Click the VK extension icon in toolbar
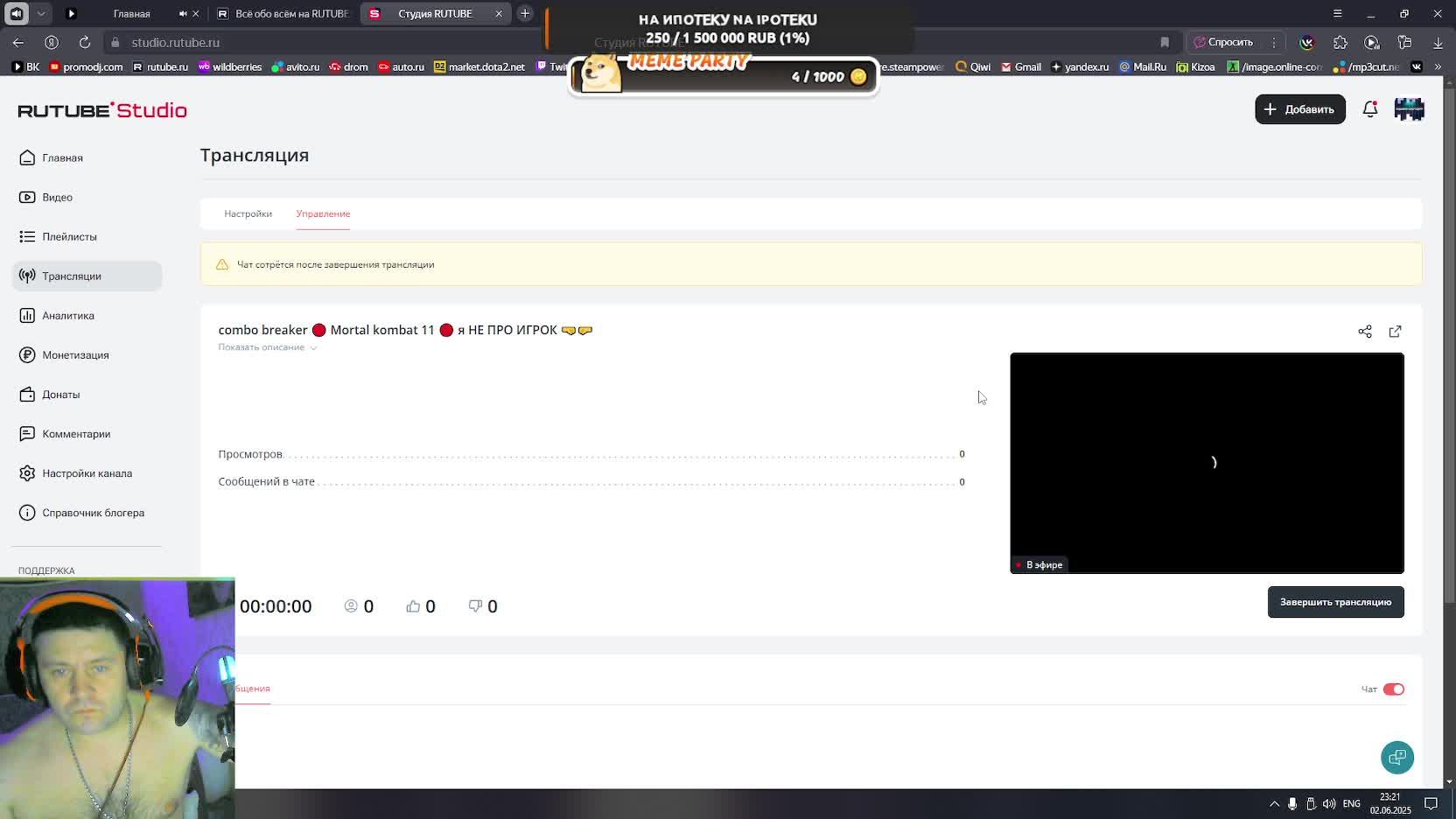 tap(1306, 42)
